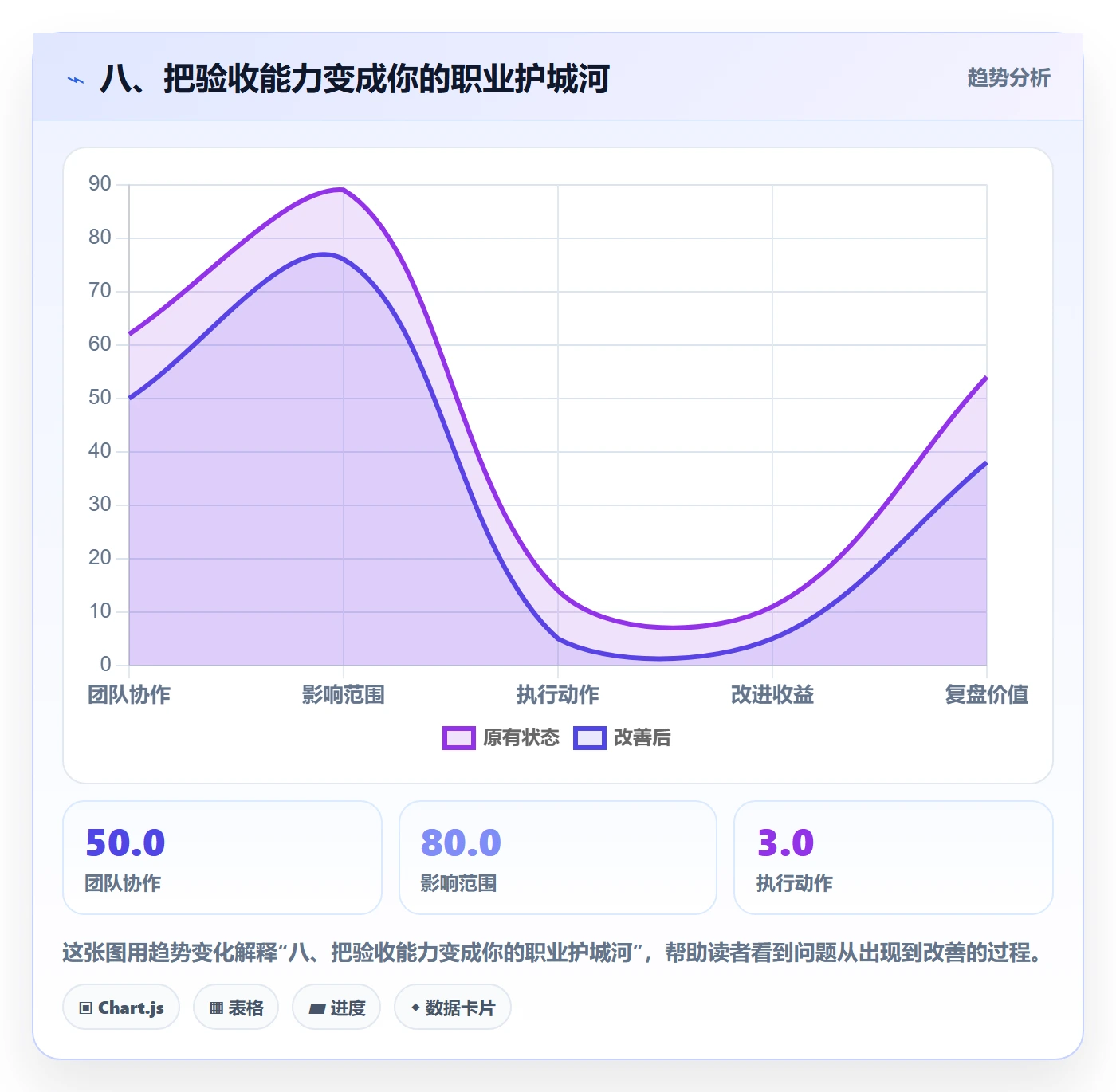This screenshot has height=1092, width=1116.
Task: Click the 改进收益 x-axis label
Action: click(x=772, y=695)
